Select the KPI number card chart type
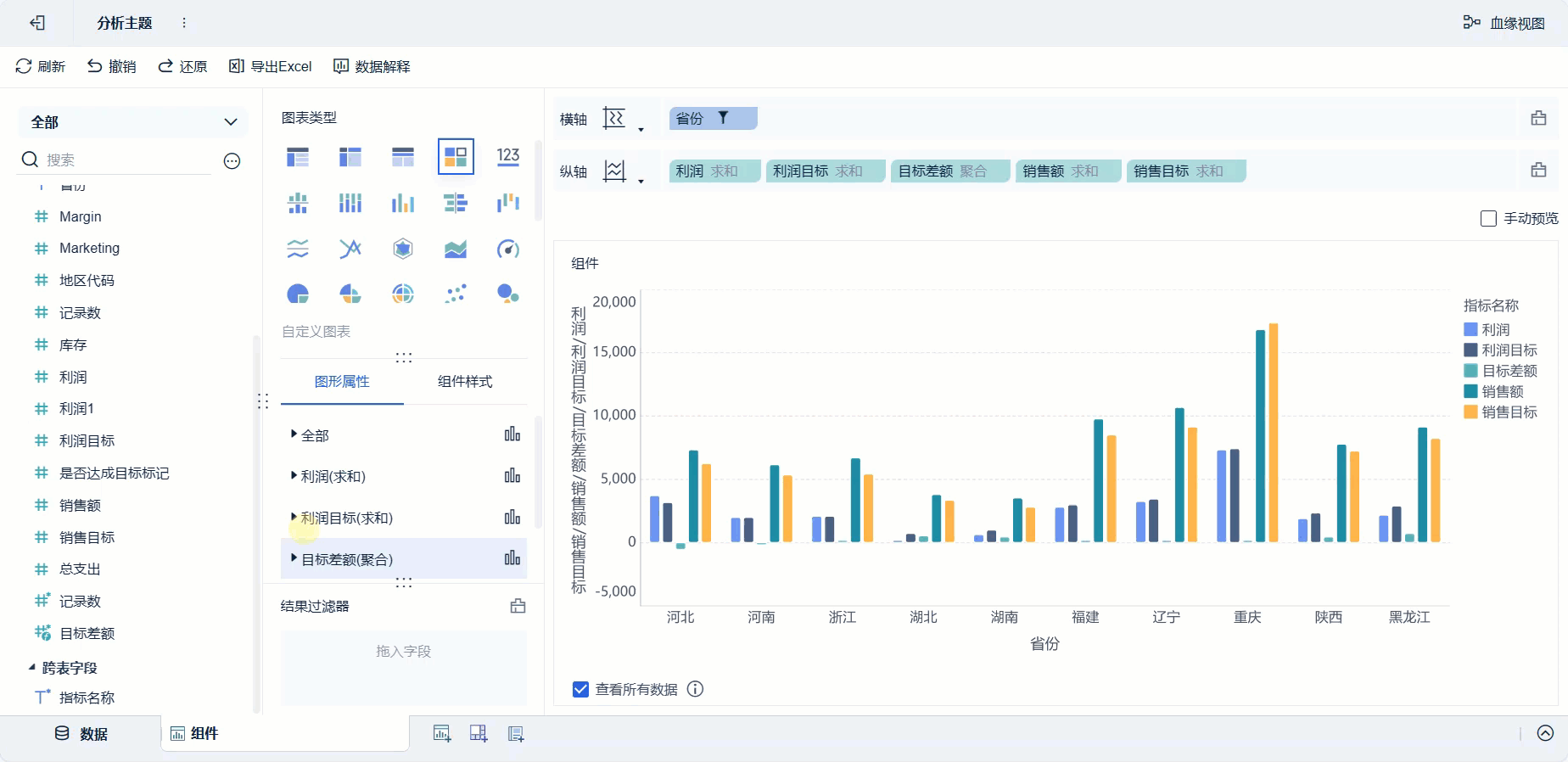1568x762 pixels. pos(507,156)
